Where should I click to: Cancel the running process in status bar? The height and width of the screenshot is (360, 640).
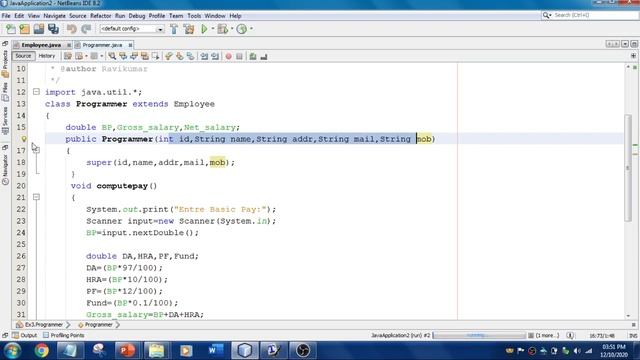coord(531,336)
